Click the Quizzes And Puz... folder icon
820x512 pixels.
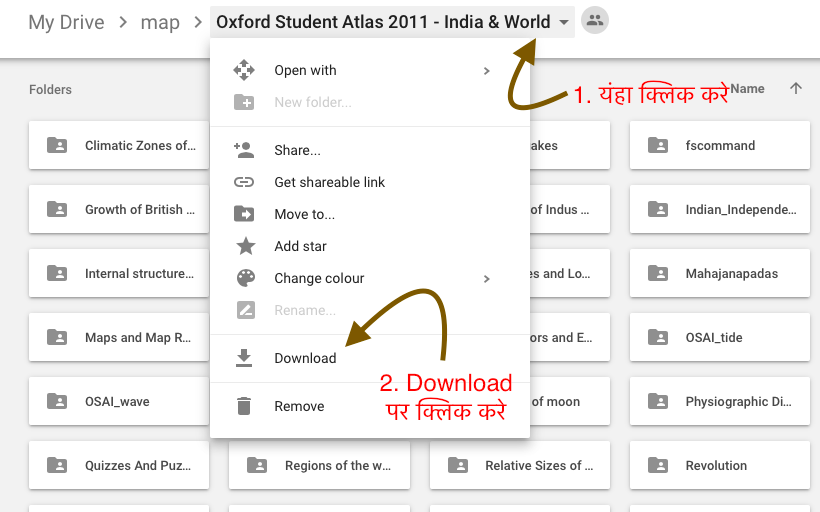tap(57, 465)
